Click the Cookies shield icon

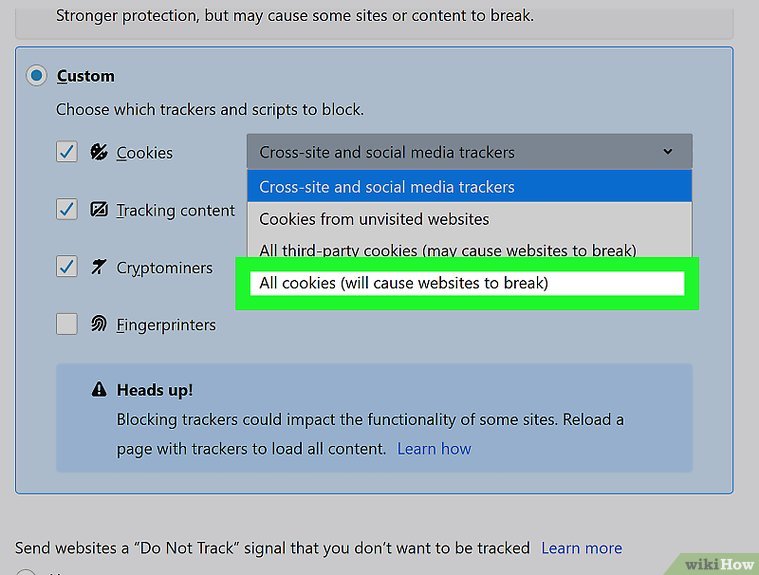point(98,152)
